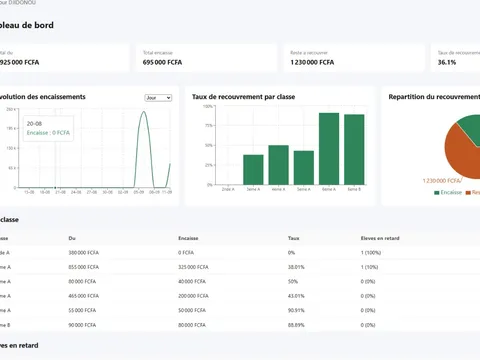Click the 55 000 FCFA cell
This screenshot has width=480, height=360.
coord(82,310)
